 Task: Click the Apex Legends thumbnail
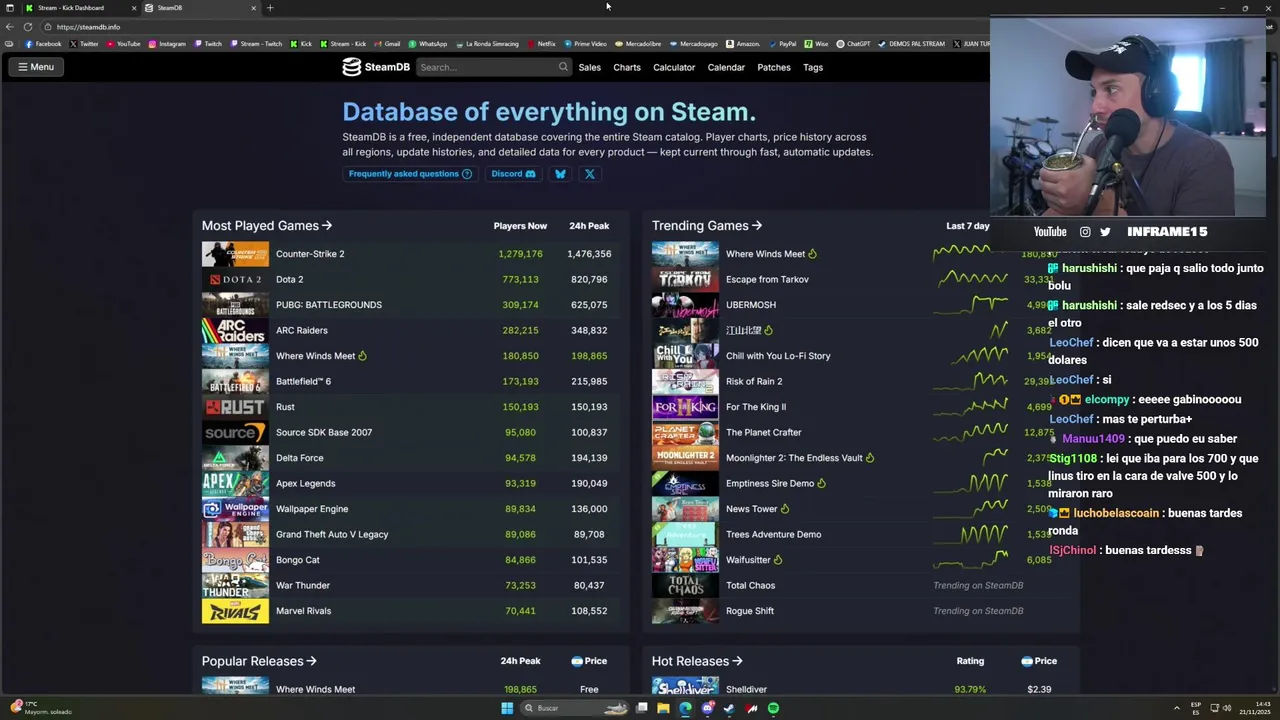coord(235,483)
